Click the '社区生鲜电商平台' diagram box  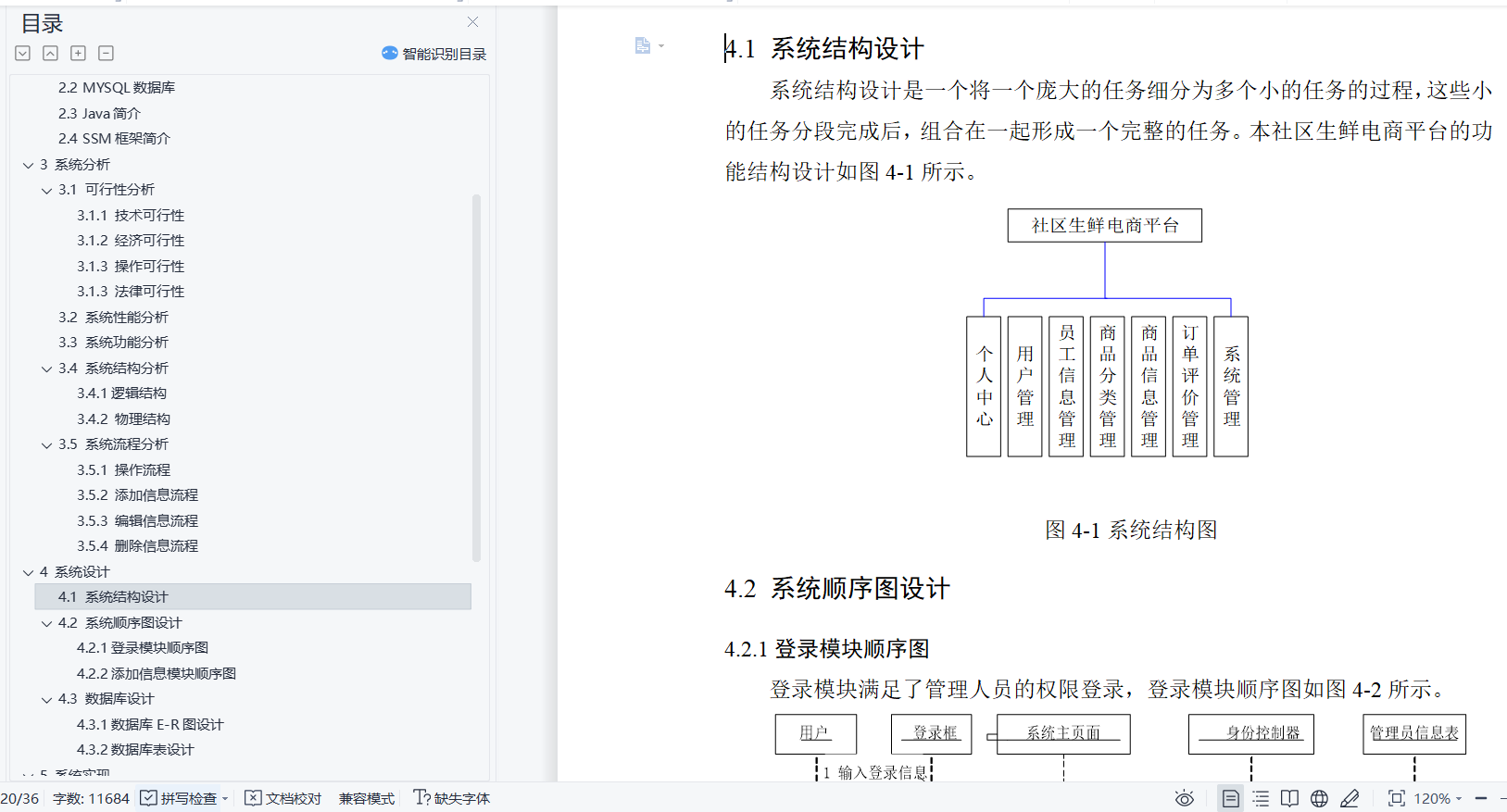coord(1105,225)
